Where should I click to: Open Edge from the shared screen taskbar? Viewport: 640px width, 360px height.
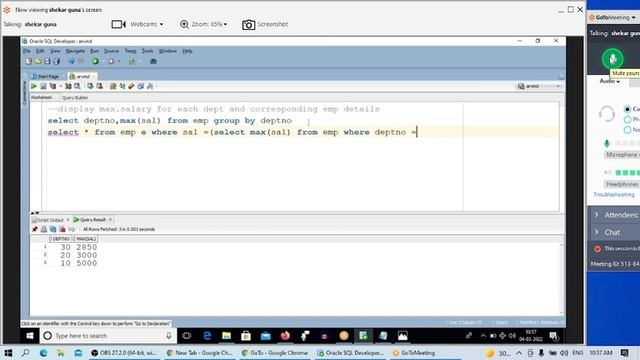(207, 336)
